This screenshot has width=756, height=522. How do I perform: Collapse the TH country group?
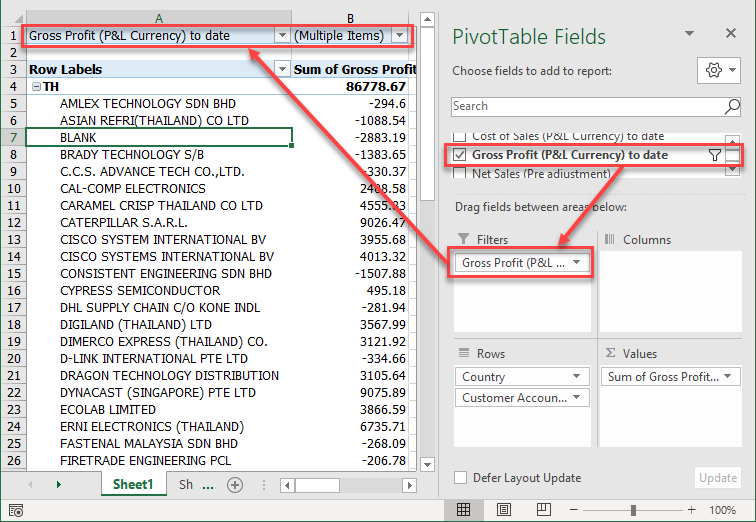click(x=36, y=87)
